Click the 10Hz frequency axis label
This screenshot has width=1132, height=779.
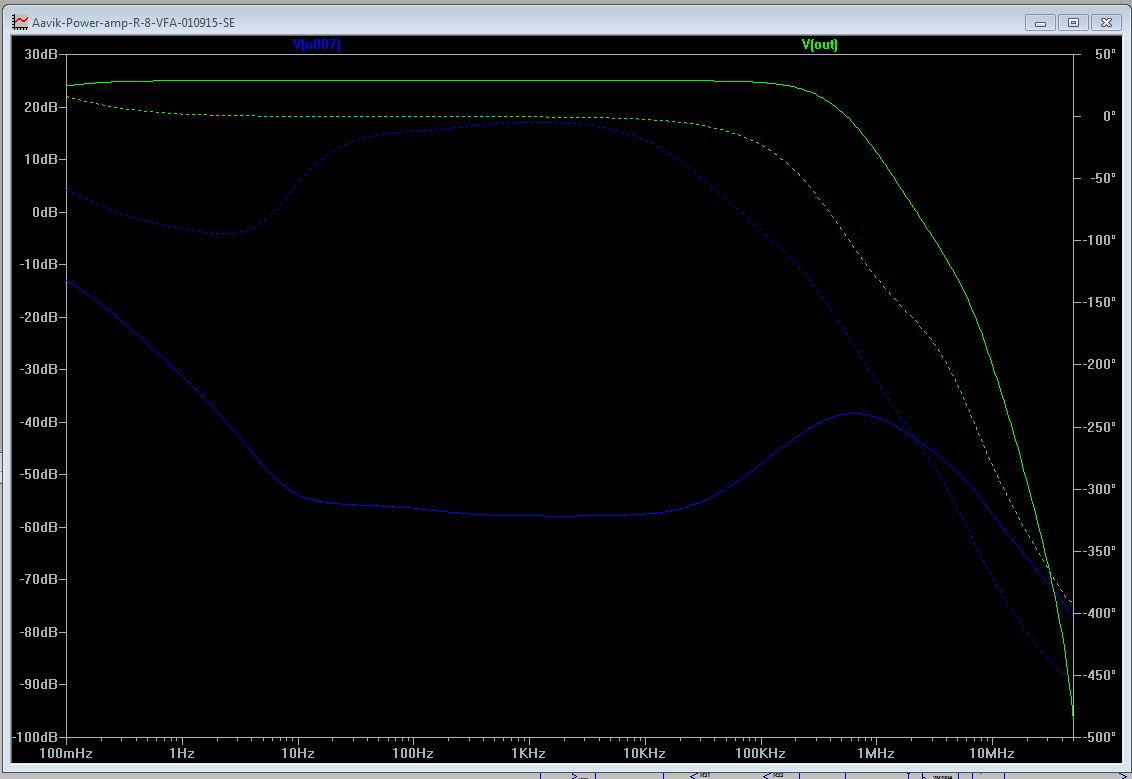tap(297, 754)
